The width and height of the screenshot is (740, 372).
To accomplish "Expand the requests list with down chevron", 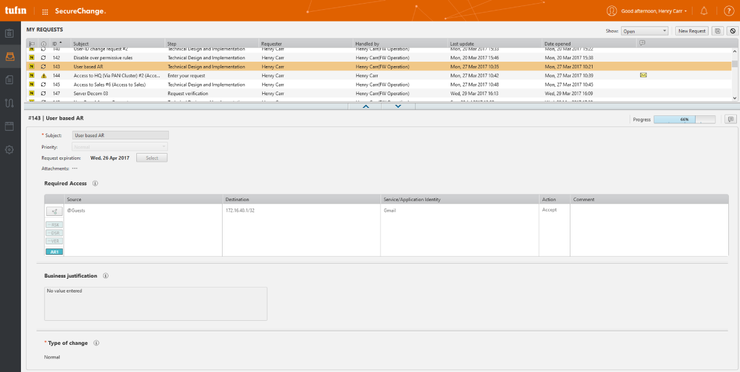I will [x=398, y=106].
